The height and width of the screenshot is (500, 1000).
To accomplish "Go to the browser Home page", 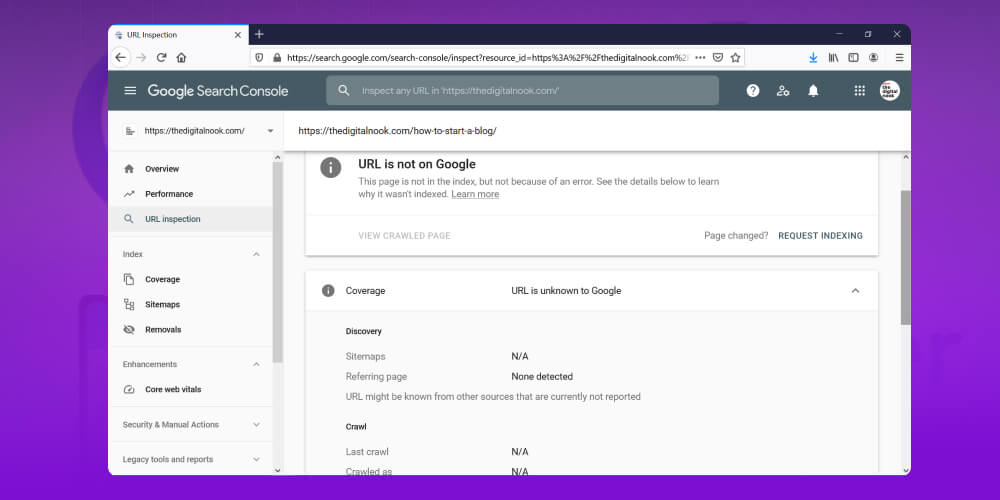I will [x=181, y=57].
